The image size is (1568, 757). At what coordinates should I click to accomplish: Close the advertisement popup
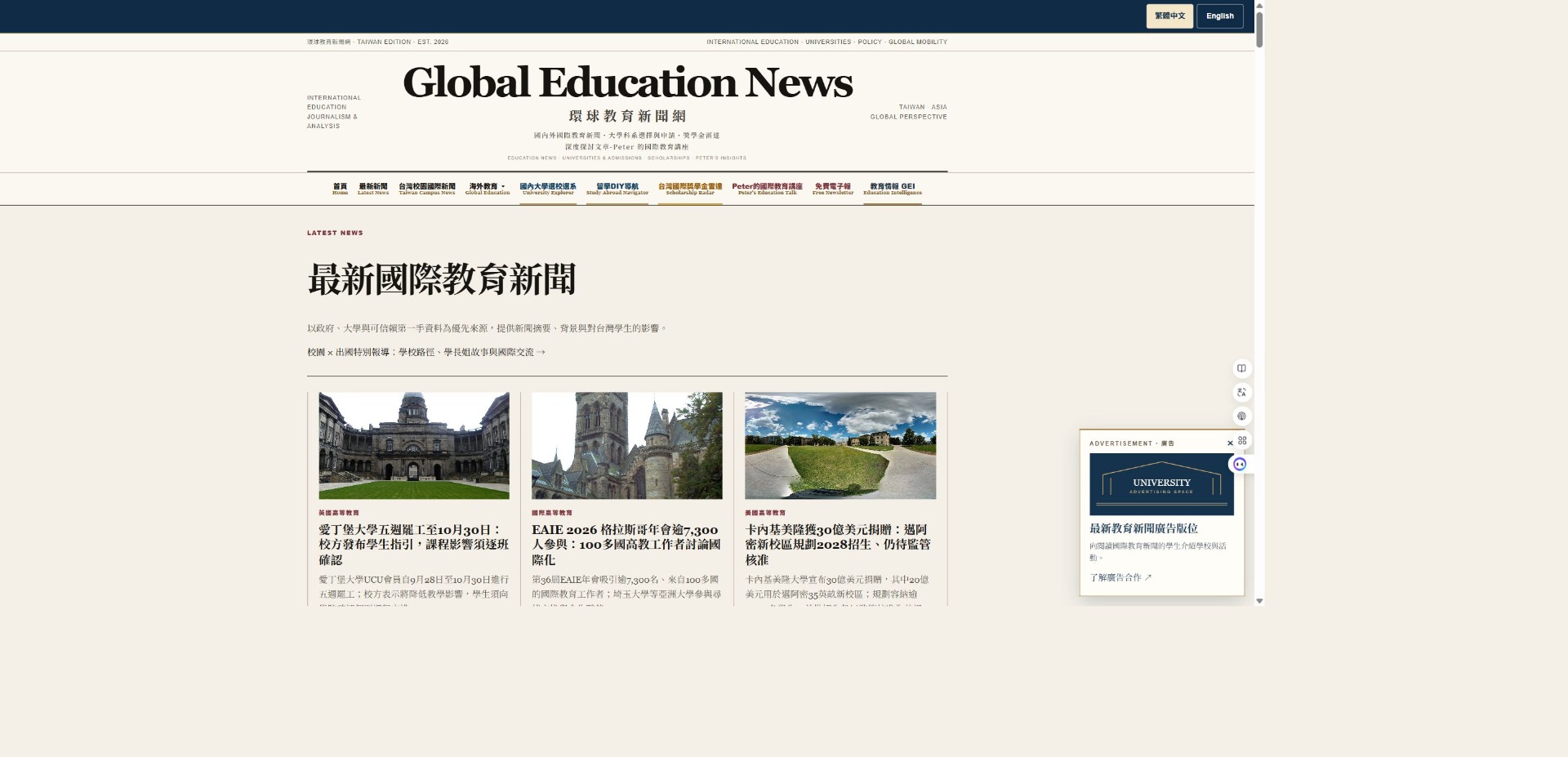(1230, 443)
